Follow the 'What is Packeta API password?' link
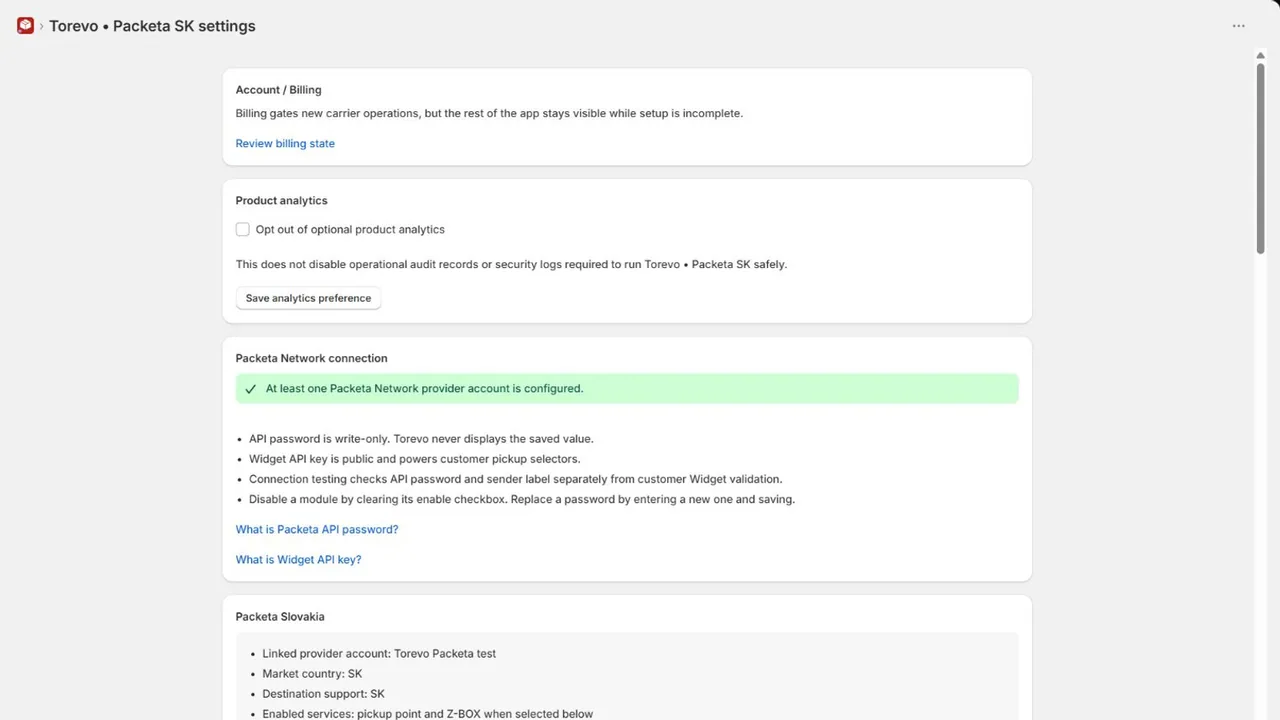Image resolution: width=1280 pixels, height=720 pixels. 317,530
